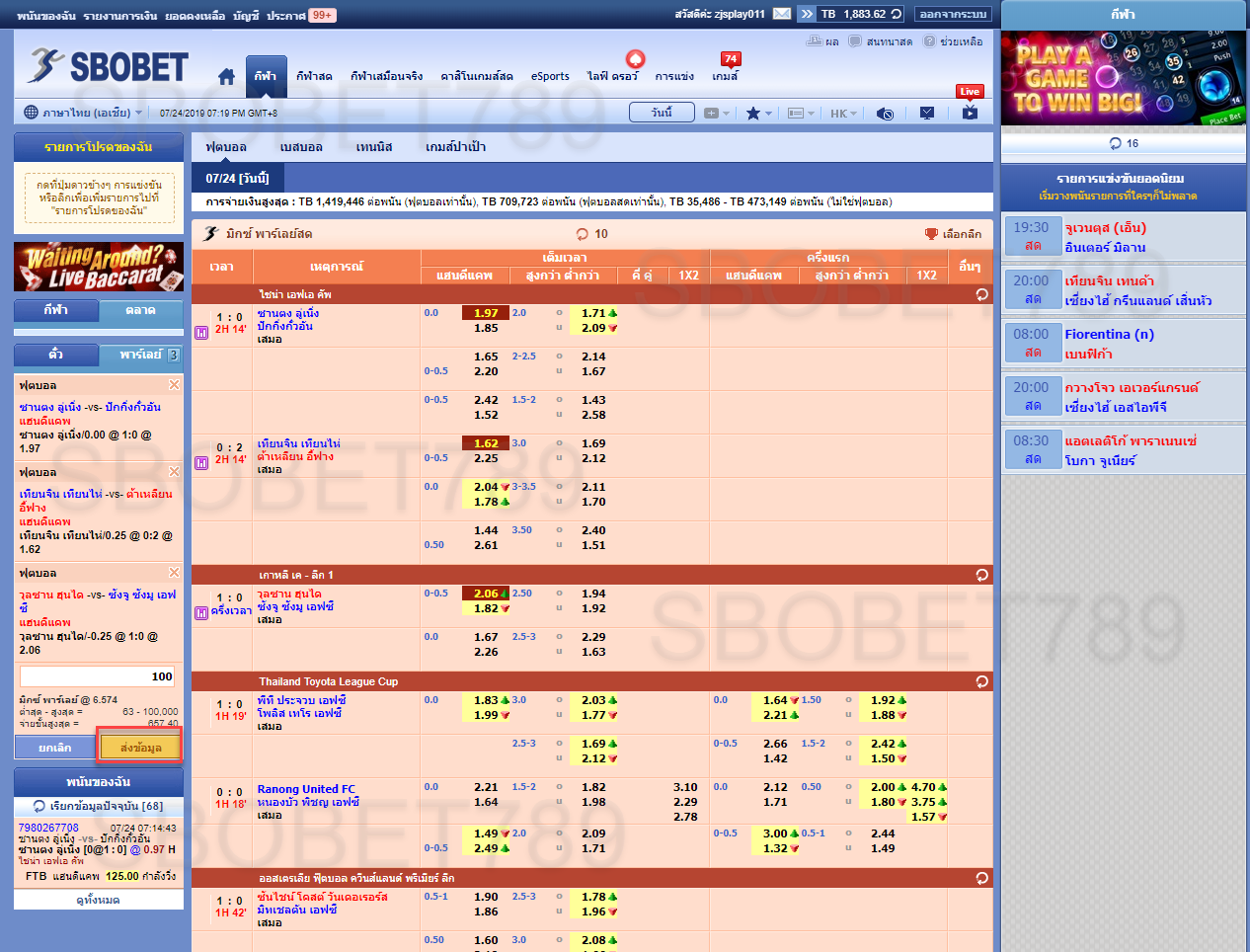Refresh the เกาหลี เค - ลีก 1 section

pos(981,575)
